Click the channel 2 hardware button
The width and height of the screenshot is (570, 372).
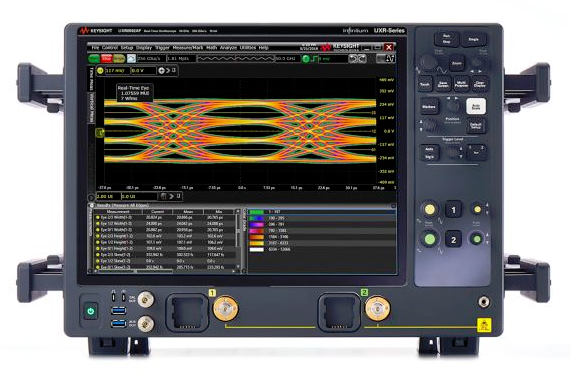[453, 240]
